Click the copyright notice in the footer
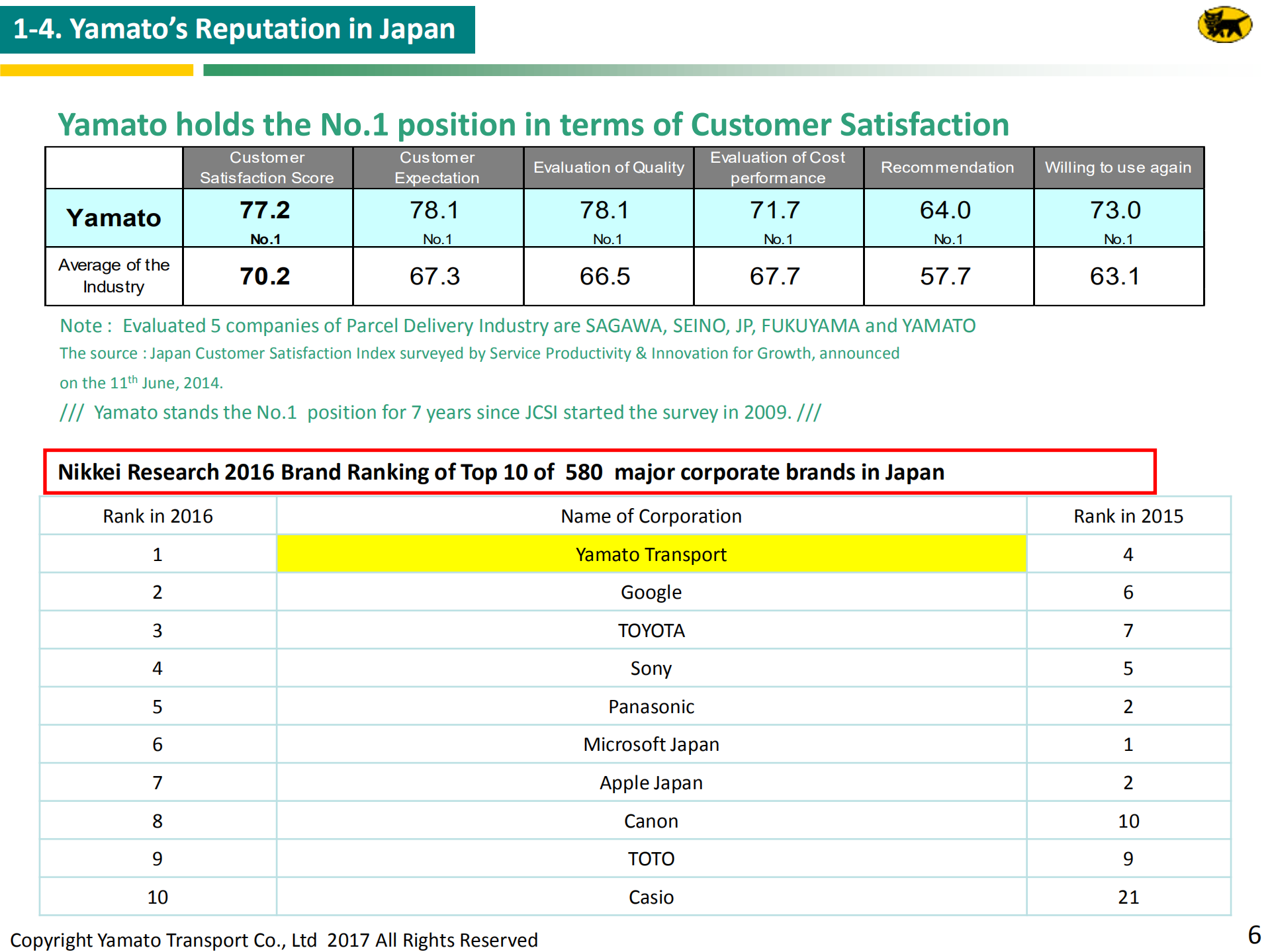Screen dimensions: 1270x952 coord(273,939)
